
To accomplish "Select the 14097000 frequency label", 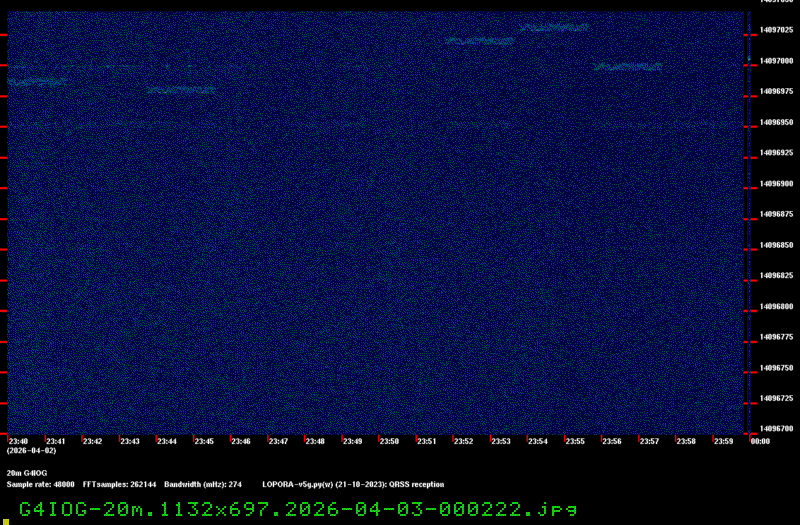I will point(777,61).
